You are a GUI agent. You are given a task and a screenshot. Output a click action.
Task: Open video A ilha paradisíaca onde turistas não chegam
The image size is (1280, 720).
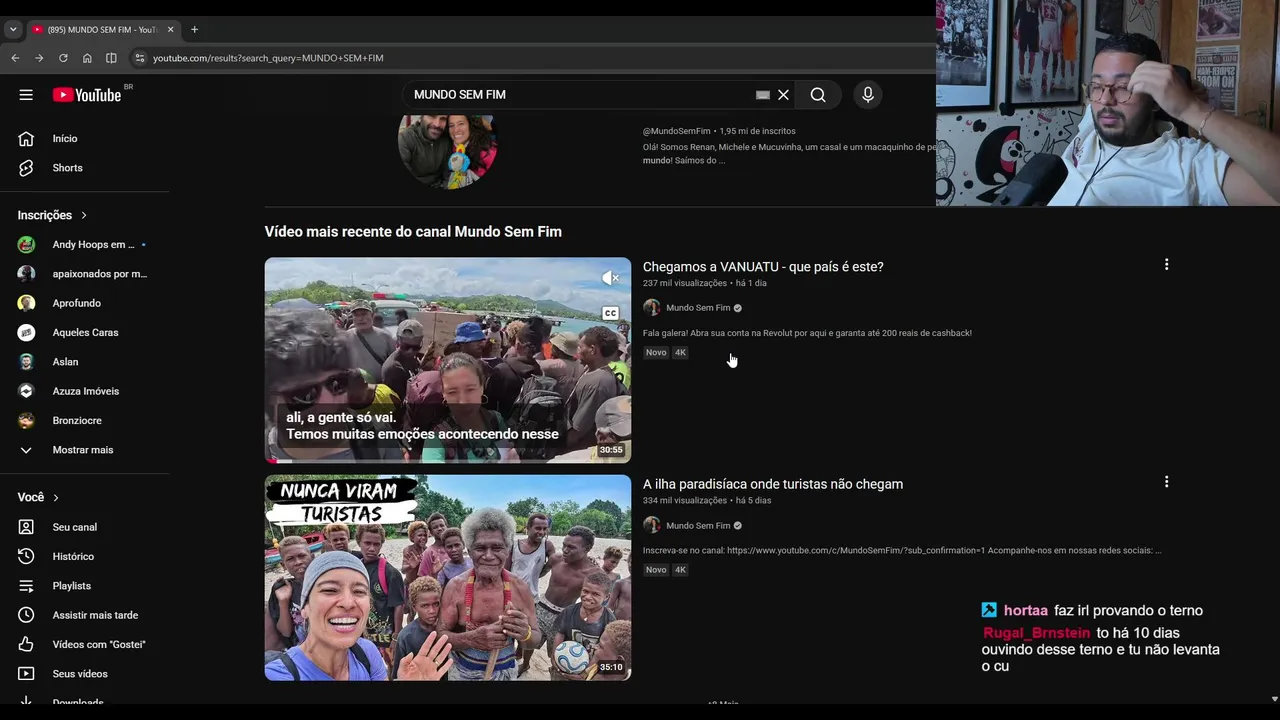(773, 484)
